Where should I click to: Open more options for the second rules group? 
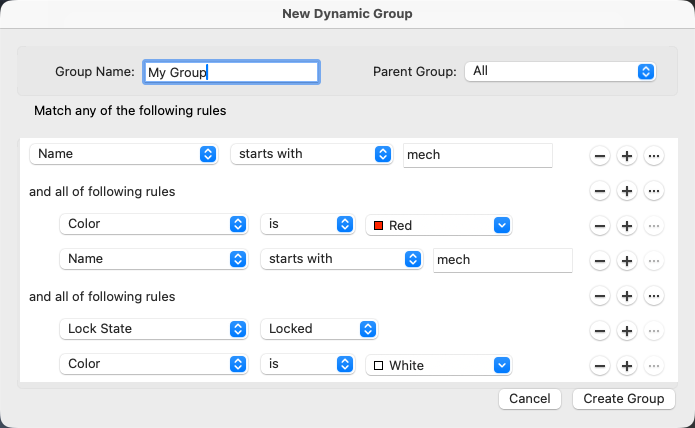click(x=654, y=296)
